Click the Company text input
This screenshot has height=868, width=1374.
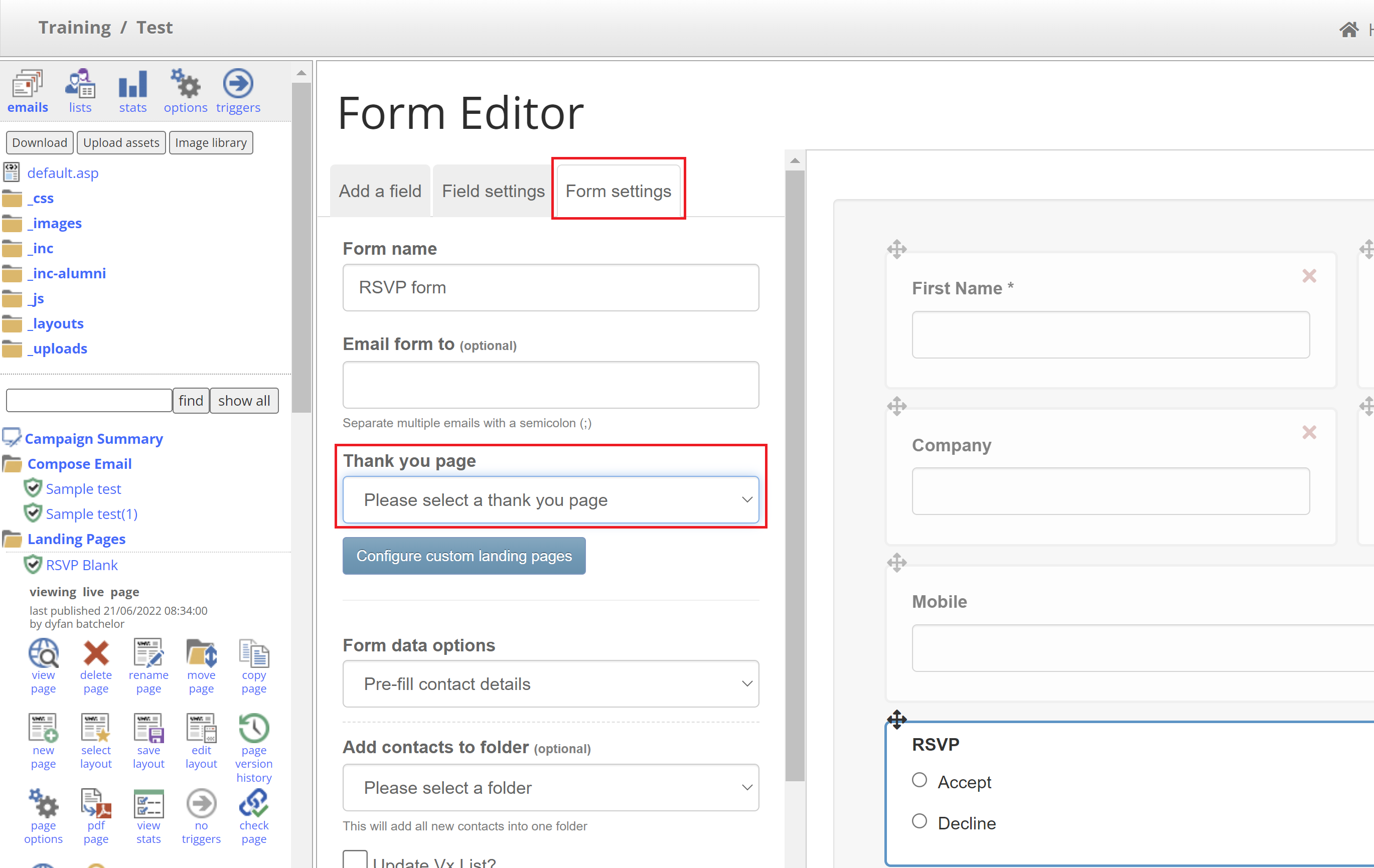coord(1110,491)
